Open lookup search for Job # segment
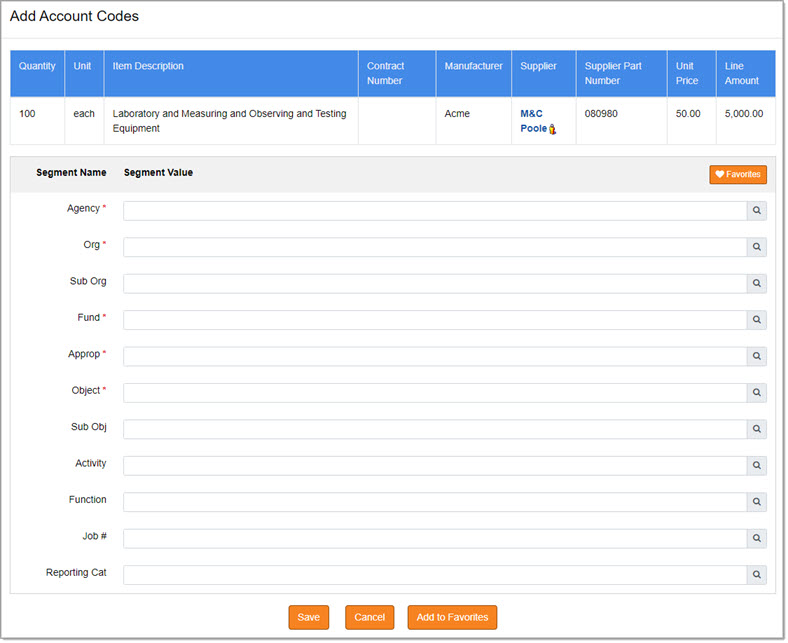 click(756, 538)
